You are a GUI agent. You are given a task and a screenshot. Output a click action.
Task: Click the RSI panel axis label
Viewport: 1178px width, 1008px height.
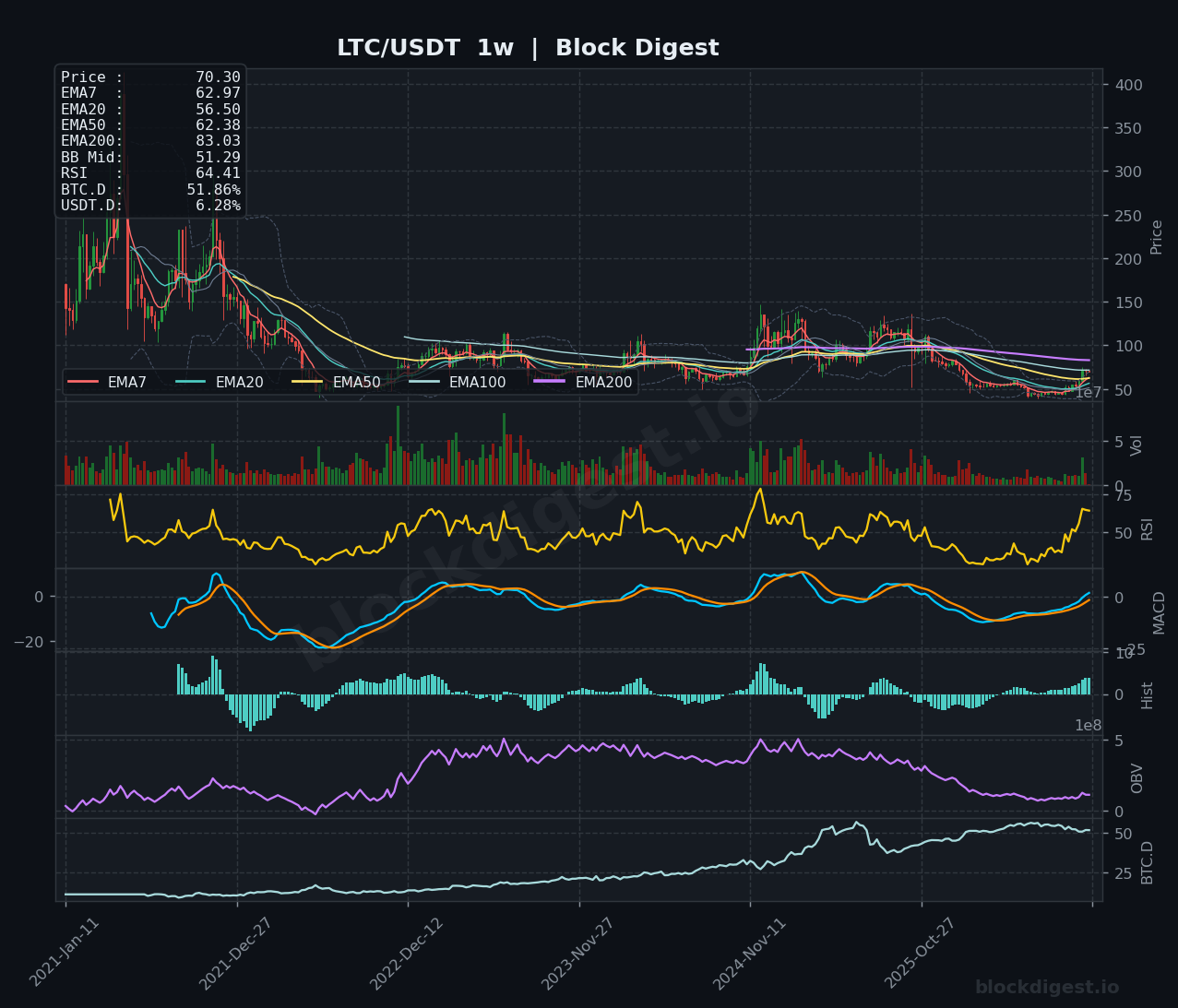[x=1147, y=528]
